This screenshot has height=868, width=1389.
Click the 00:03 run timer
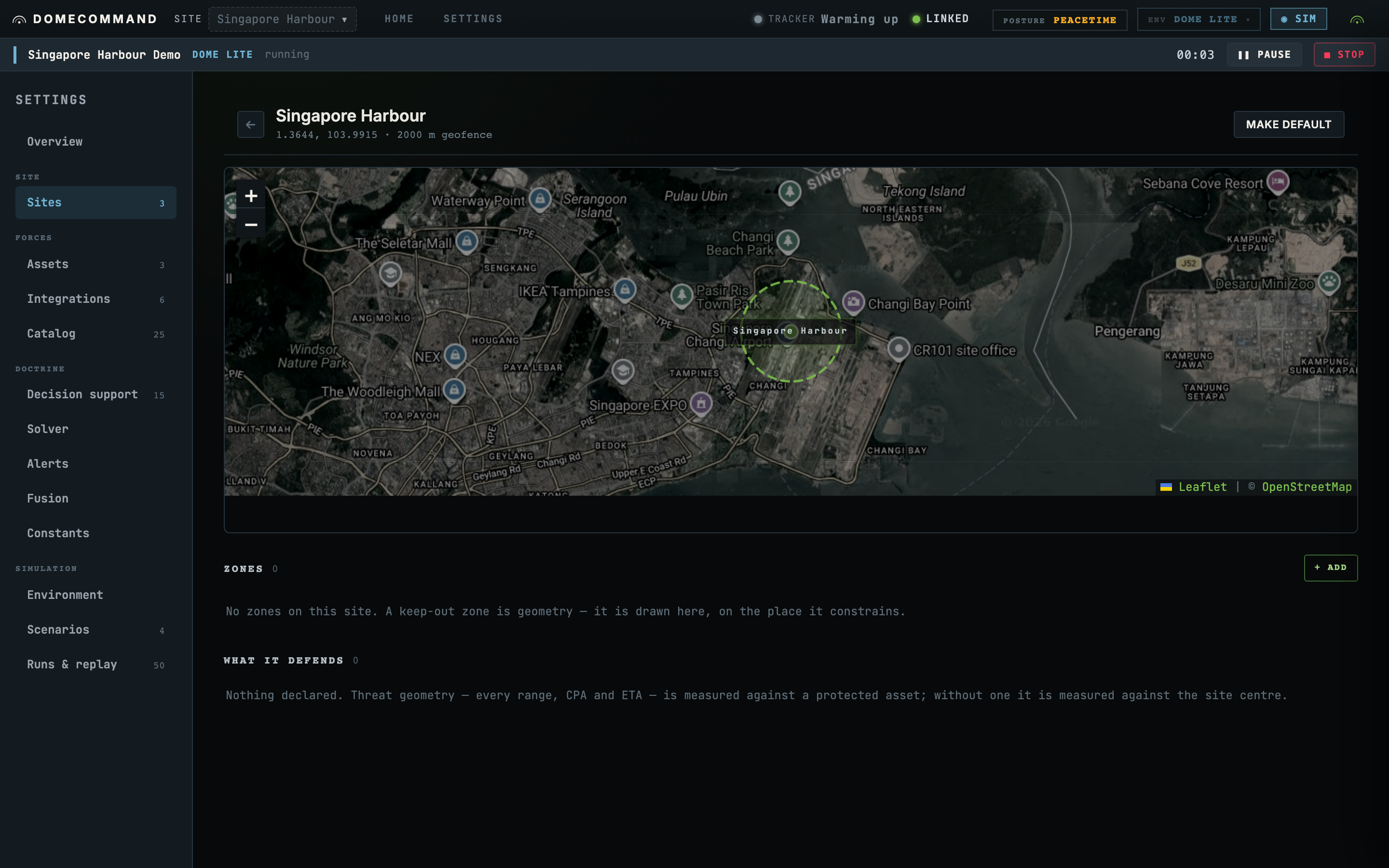1195,54
